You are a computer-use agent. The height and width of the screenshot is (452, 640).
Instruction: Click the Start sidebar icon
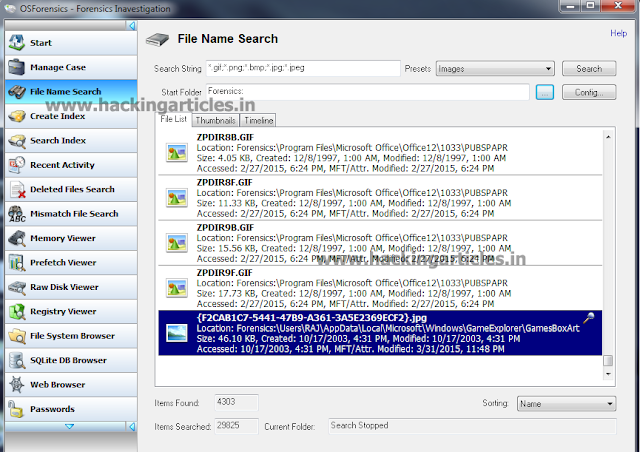(17, 42)
